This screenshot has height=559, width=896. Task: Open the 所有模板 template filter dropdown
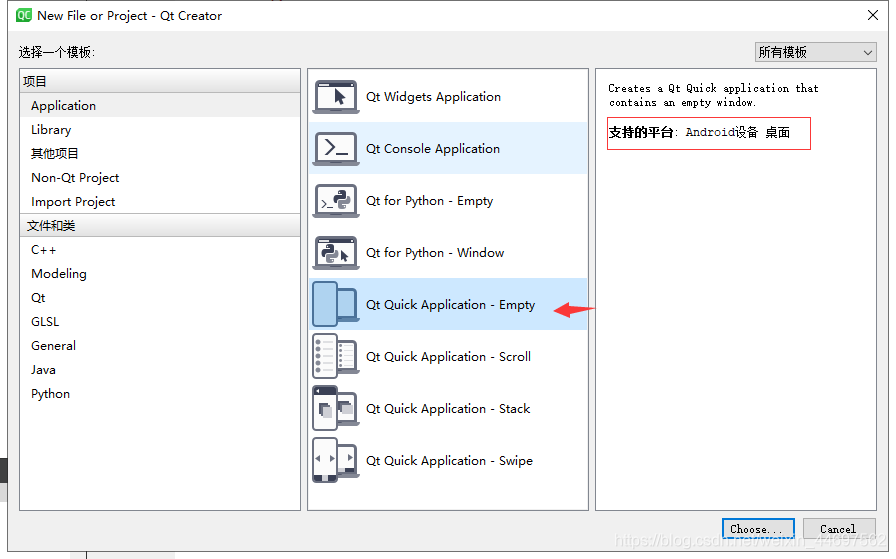point(815,53)
